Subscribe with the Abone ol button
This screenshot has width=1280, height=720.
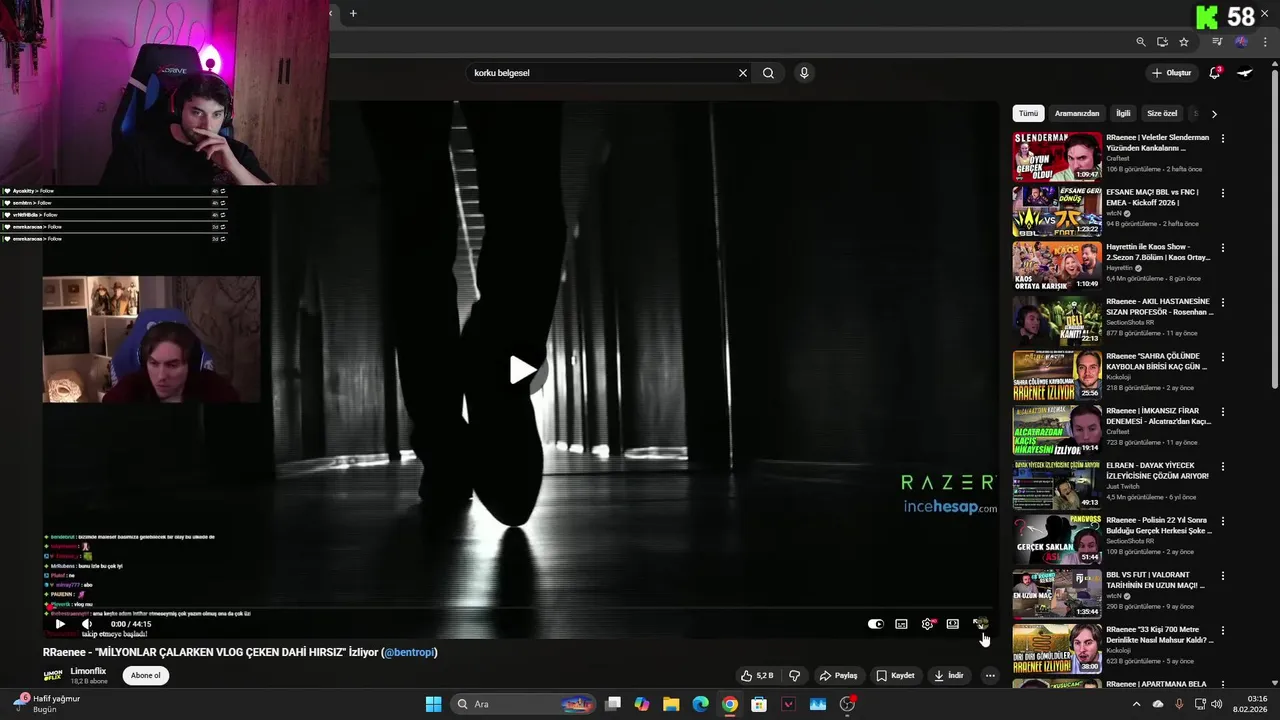click(146, 676)
